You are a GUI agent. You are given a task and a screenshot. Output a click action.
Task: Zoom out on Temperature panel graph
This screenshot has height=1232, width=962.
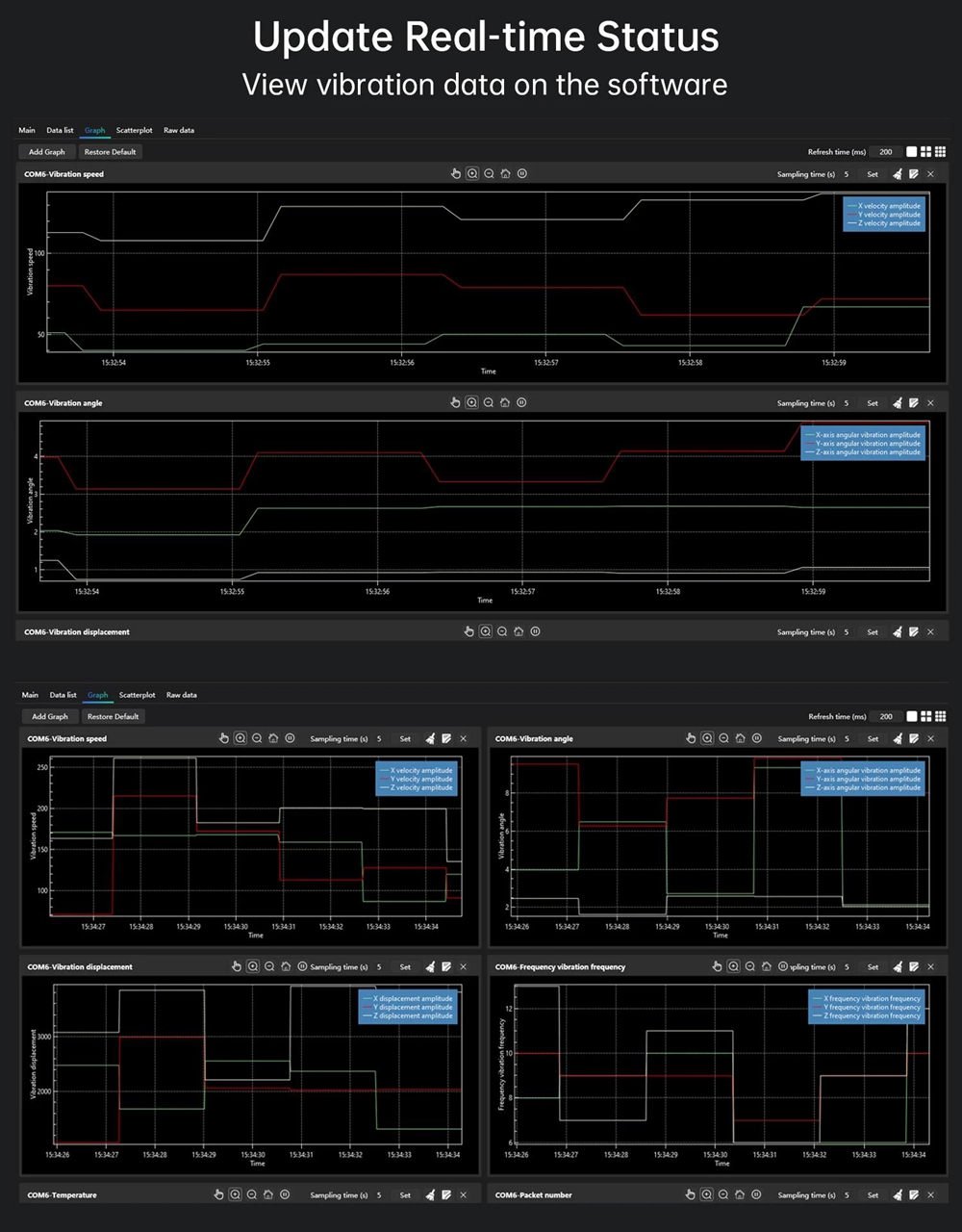tap(252, 1194)
